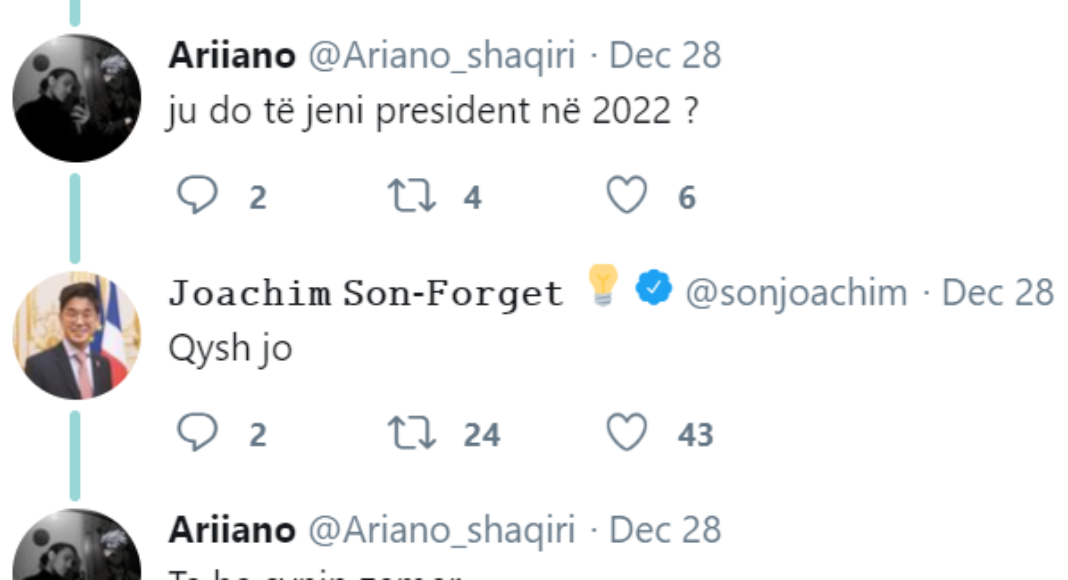The image size is (1068, 580).
Task: Reply to Joachim's 'Qysh jo' tweet
Action: click(x=197, y=433)
